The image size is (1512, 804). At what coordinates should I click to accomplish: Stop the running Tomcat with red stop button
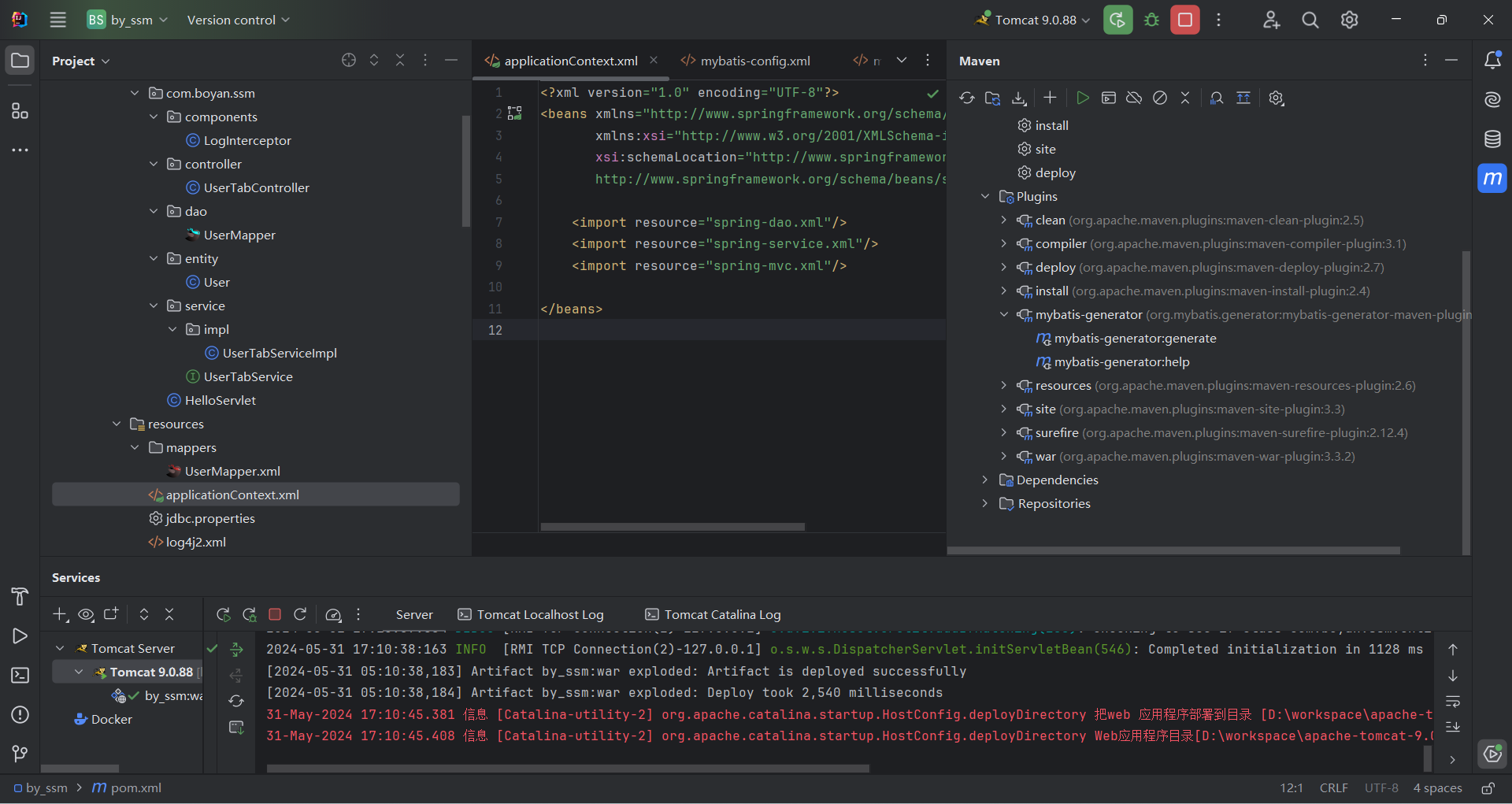(1185, 20)
